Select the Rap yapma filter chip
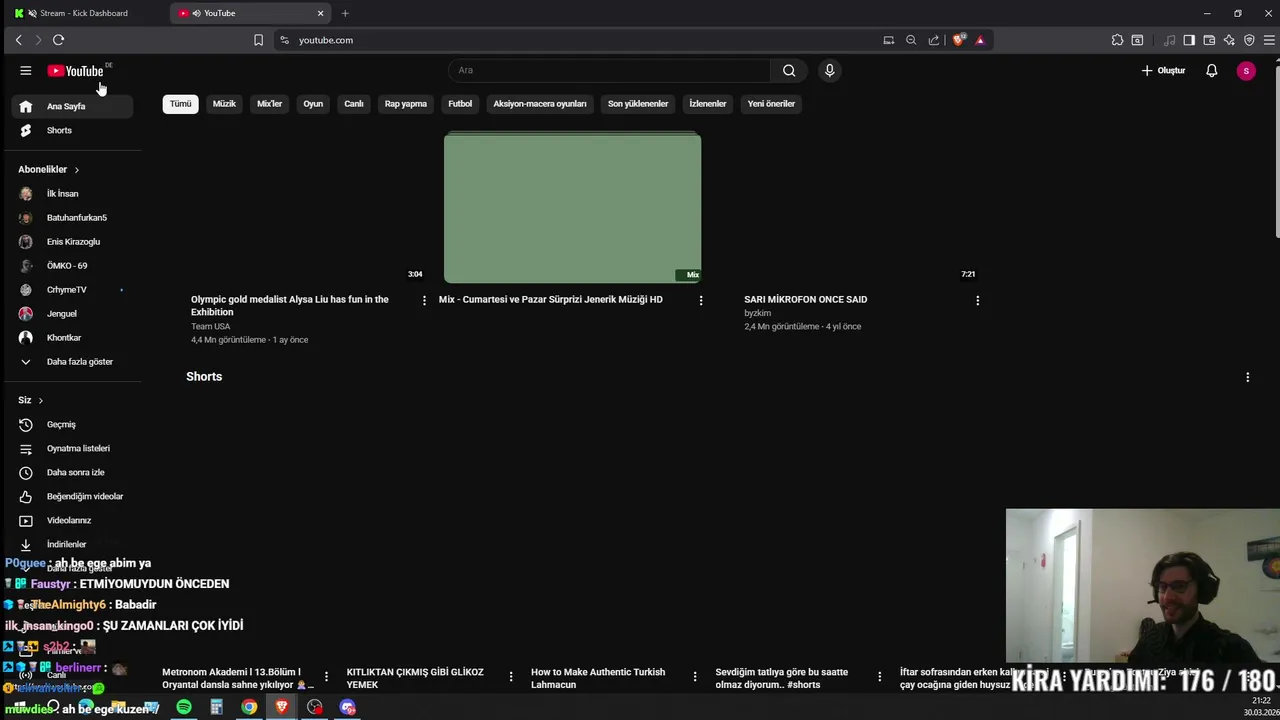1280x720 pixels. (406, 104)
